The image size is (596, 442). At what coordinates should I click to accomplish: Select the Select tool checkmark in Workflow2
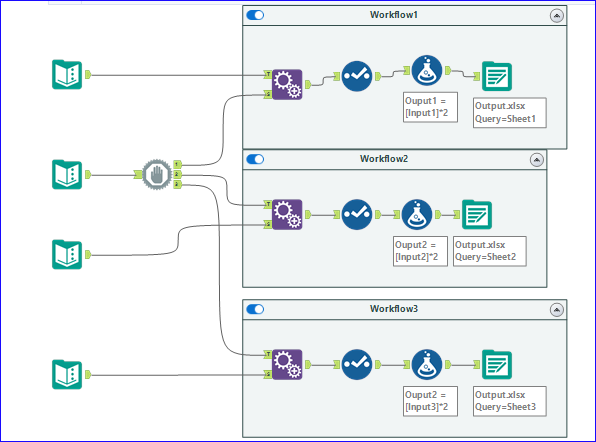point(357,214)
